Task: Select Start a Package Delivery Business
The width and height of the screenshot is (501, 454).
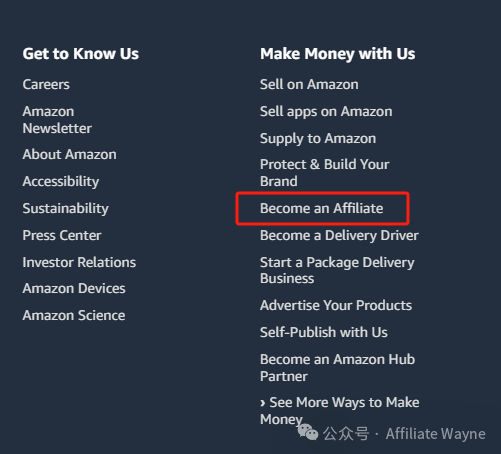Action: point(337,270)
